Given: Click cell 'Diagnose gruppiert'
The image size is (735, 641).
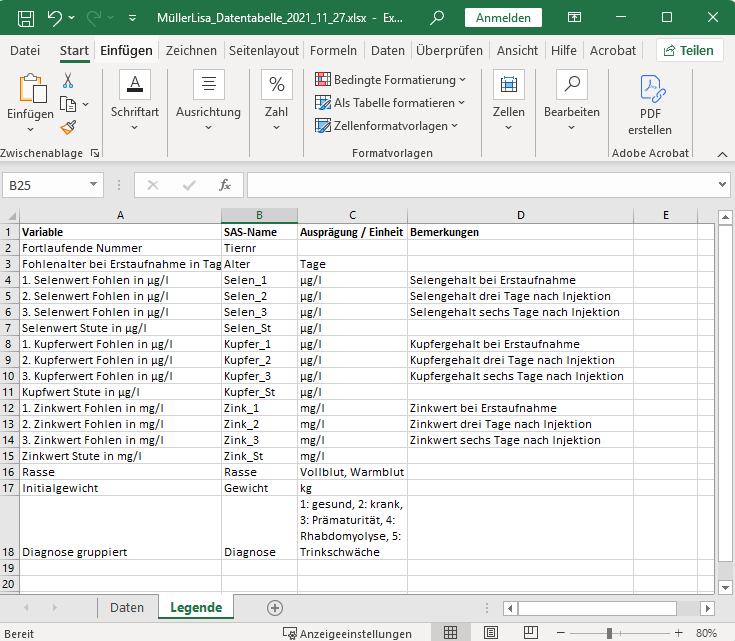Looking at the screenshot, I should click(120, 528).
